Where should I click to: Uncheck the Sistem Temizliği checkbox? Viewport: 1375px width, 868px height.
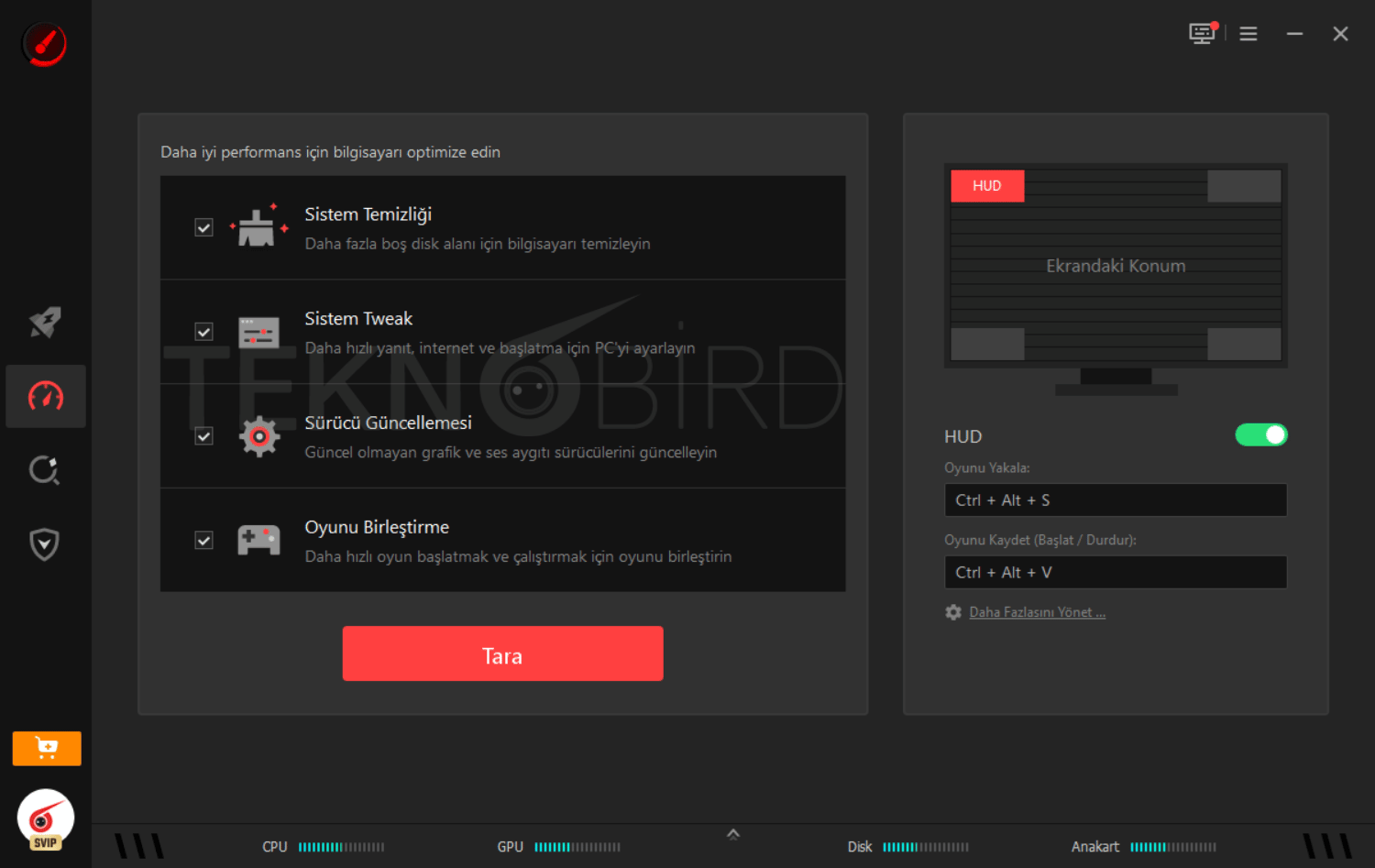[203, 227]
